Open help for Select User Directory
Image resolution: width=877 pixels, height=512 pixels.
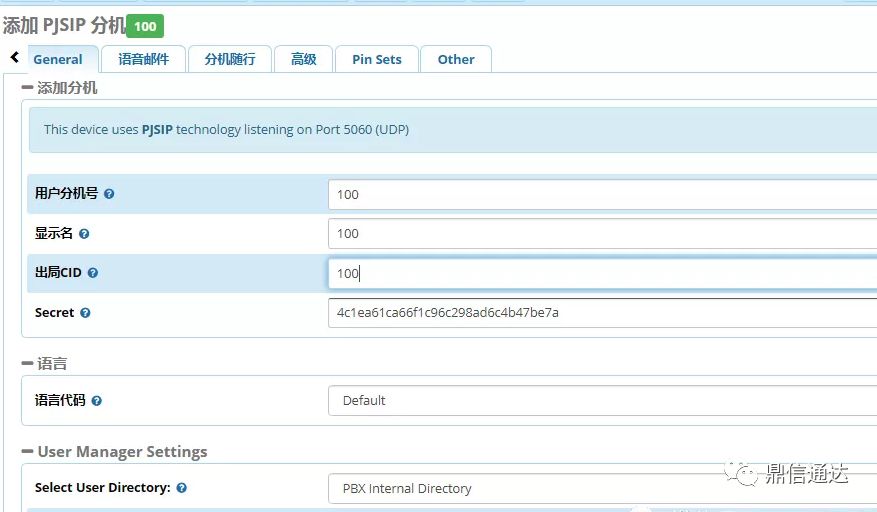click(181, 488)
